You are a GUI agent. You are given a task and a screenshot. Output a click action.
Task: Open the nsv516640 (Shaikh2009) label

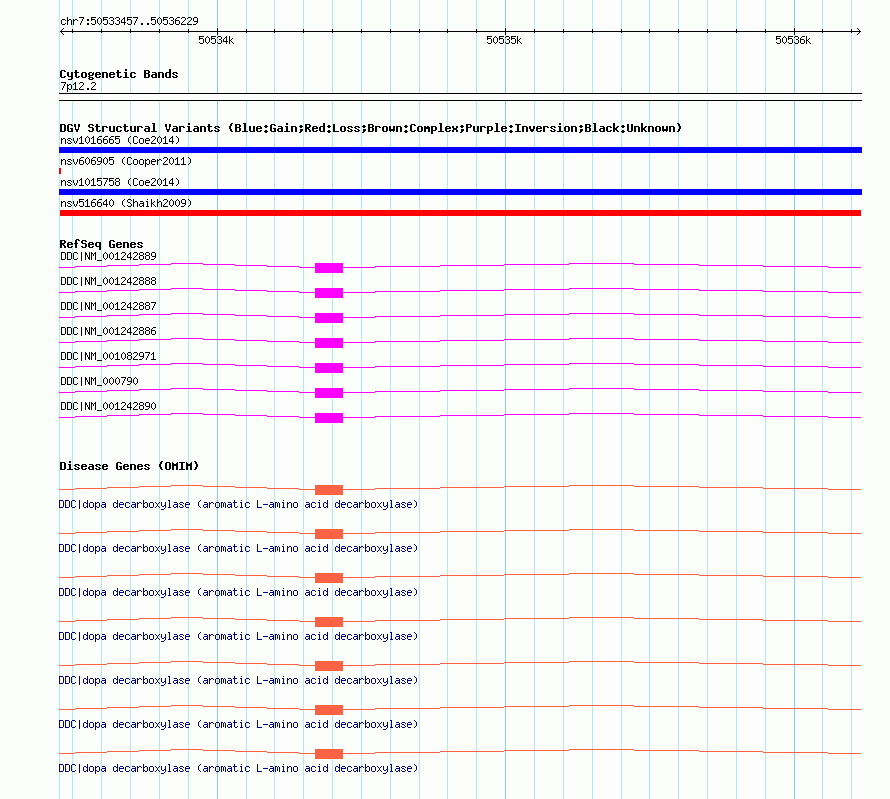[126, 203]
